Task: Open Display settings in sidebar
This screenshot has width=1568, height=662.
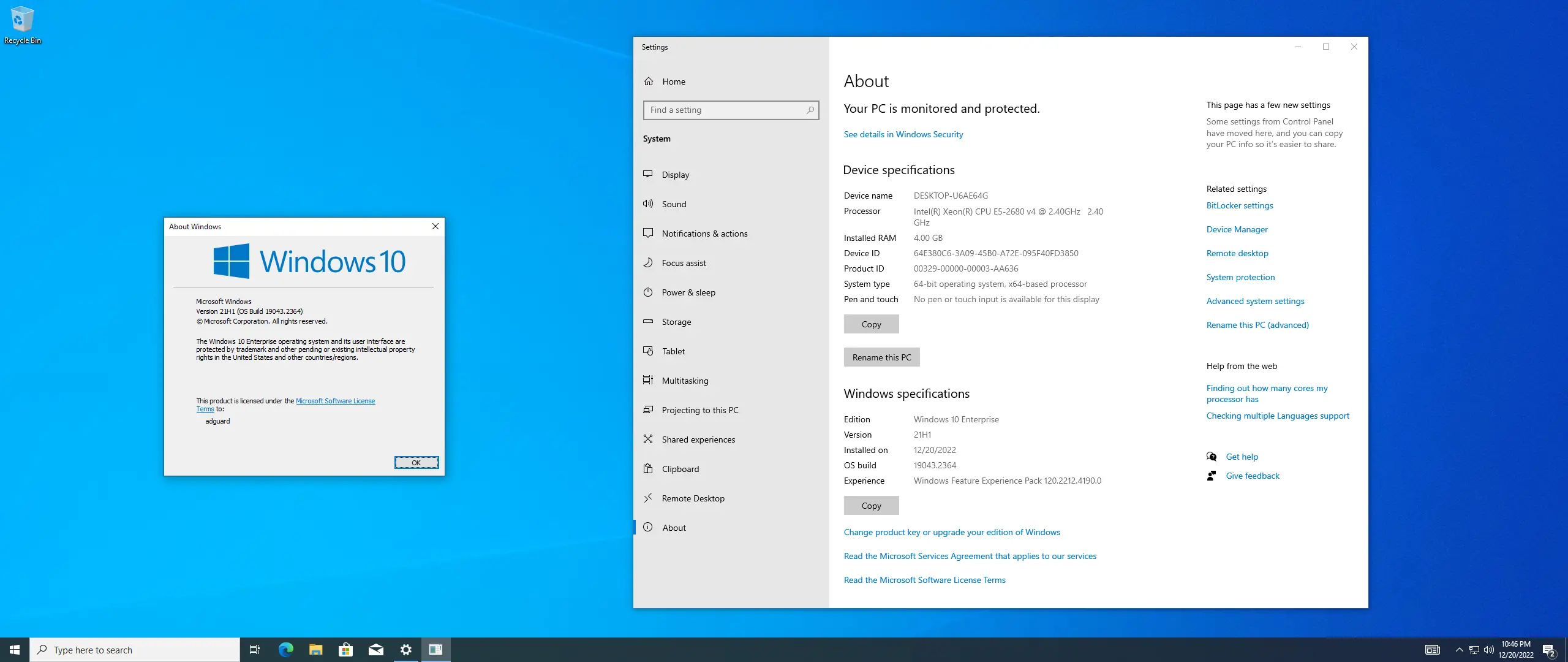Action: point(675,175)
